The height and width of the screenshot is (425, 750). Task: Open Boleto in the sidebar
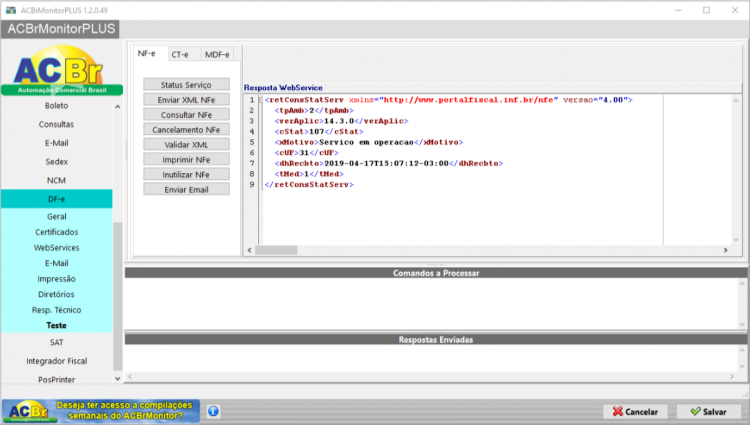pos(56,106)
